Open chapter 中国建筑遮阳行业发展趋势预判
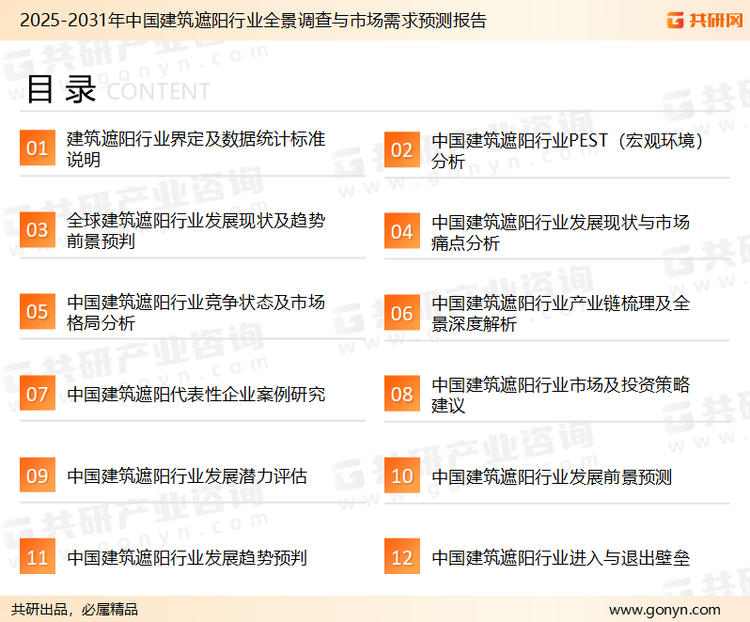The height and width of the screenshot is (622, 750). click(187, 558)
